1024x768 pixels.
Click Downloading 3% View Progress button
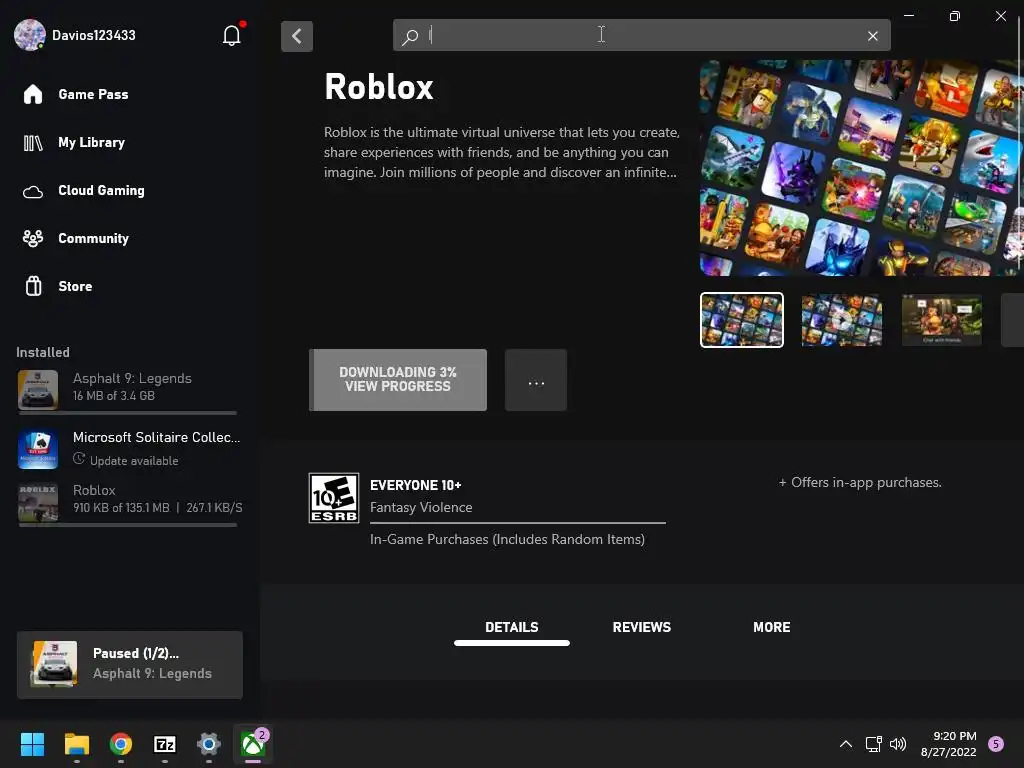398,379
